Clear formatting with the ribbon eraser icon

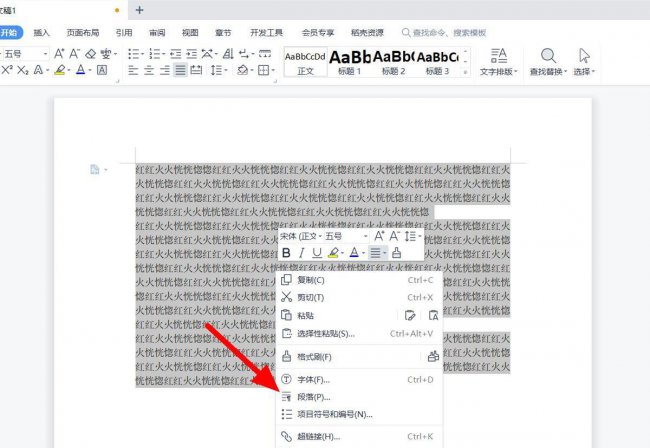pos(90,54)
